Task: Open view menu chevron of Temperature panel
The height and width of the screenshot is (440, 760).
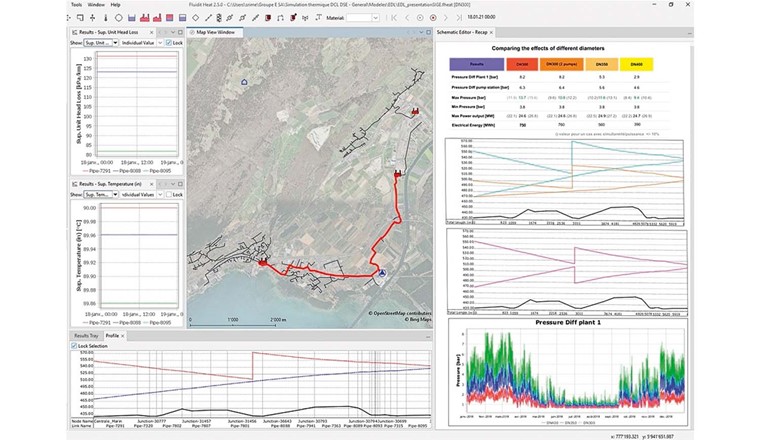Action: pos(173,184)
